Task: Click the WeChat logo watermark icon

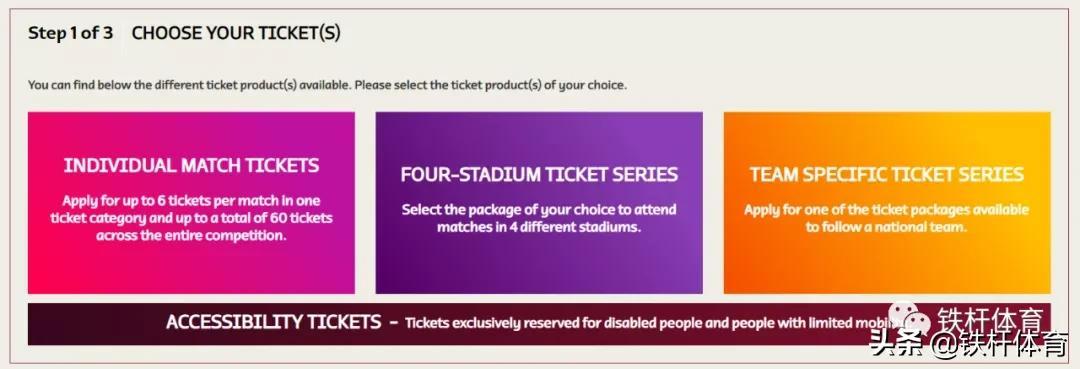Action: pyautogui.click(x=909, y=319)
